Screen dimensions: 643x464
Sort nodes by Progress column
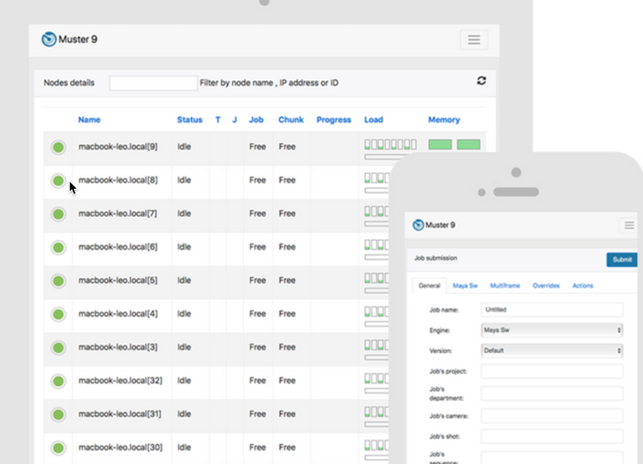[x=334, y=120]
